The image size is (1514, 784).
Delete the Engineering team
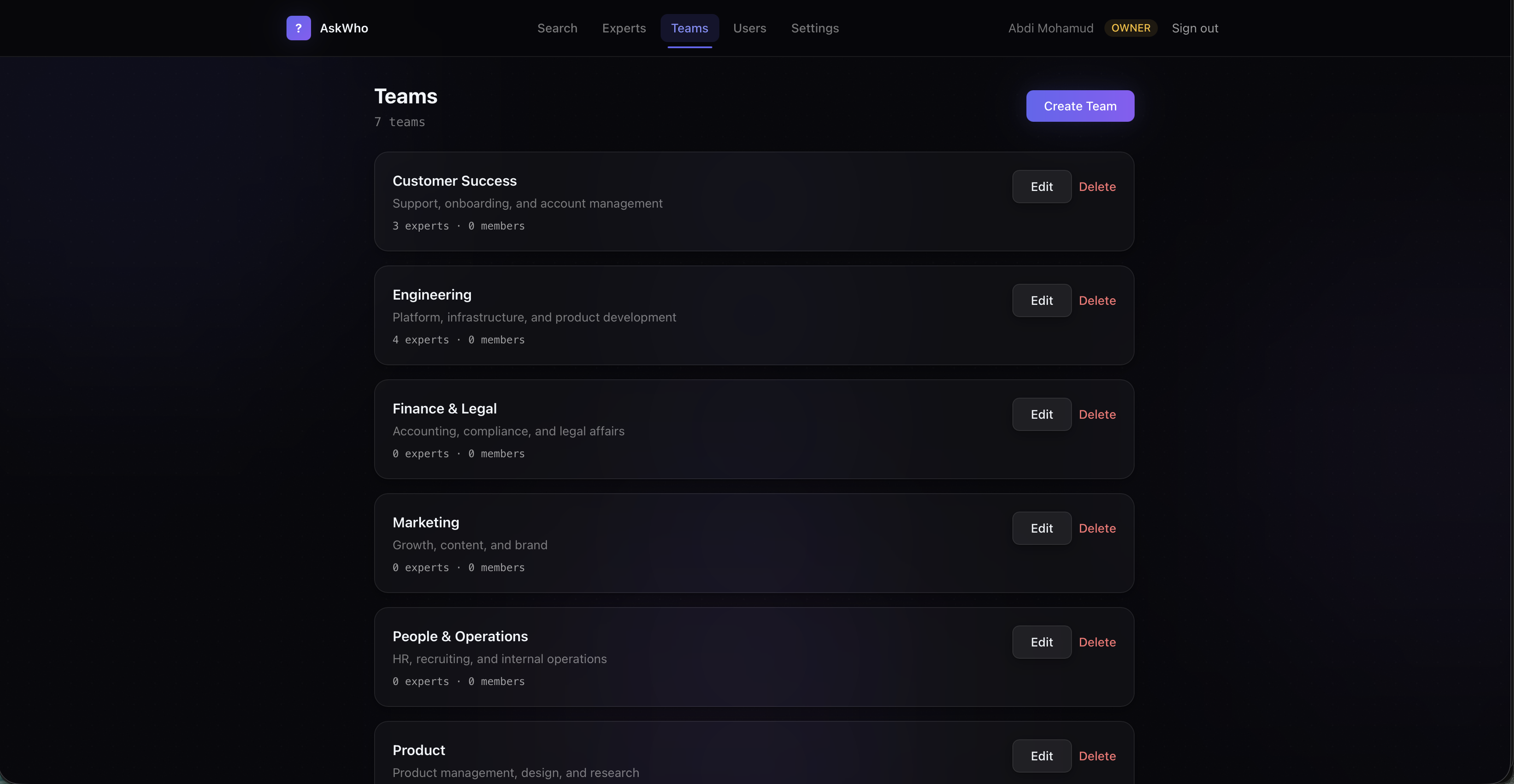pyautogui.click(x=1097, y=301)
